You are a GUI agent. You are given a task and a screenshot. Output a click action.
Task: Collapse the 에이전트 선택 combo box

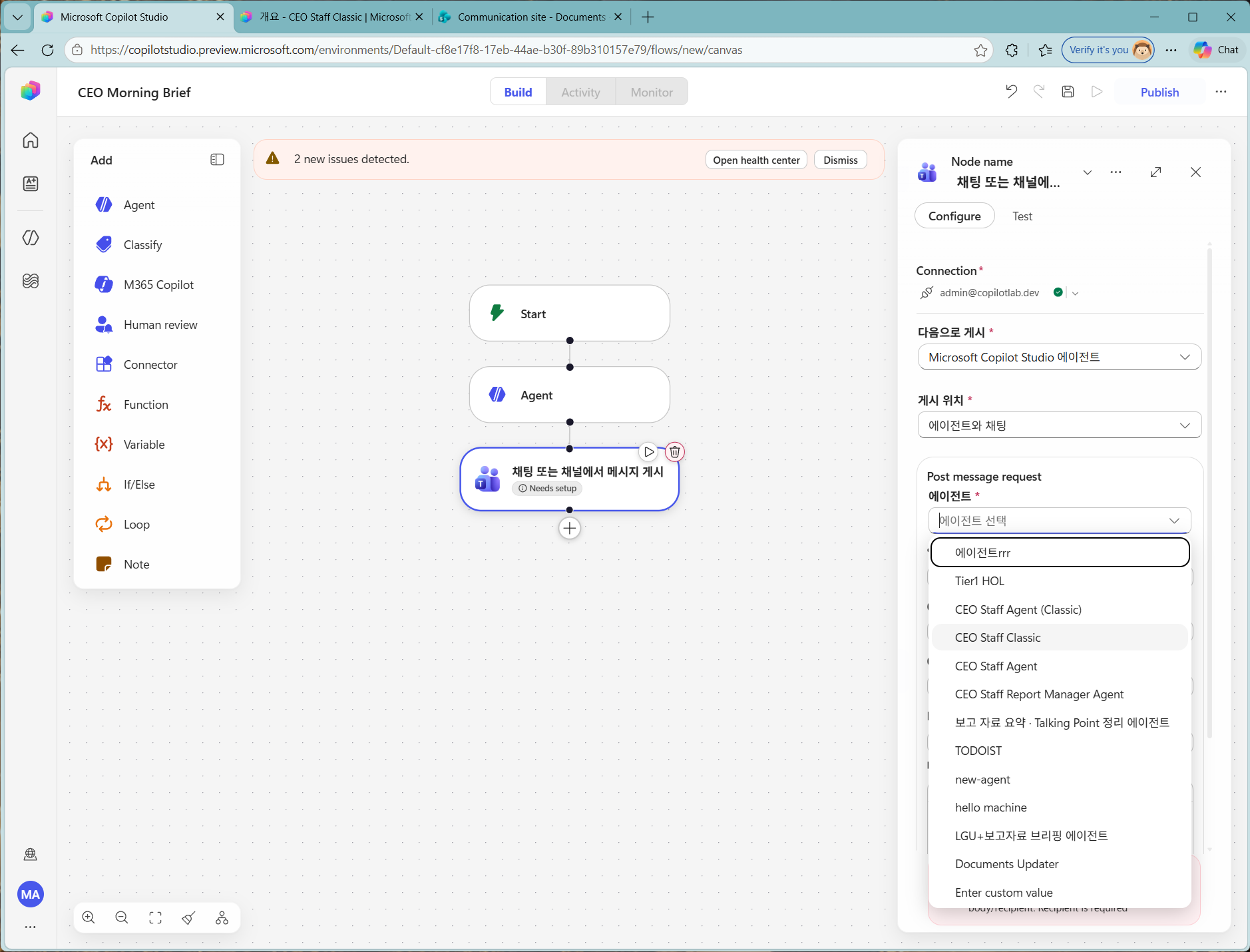point(1174,521)
